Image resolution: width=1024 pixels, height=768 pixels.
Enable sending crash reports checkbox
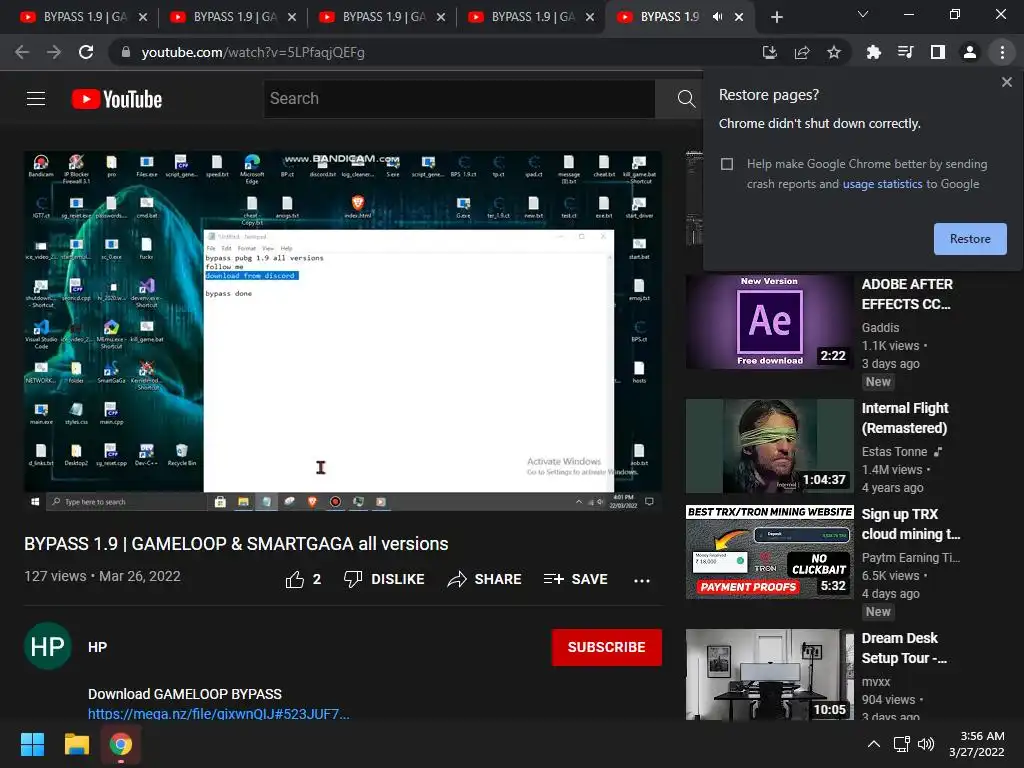point(727,164)
